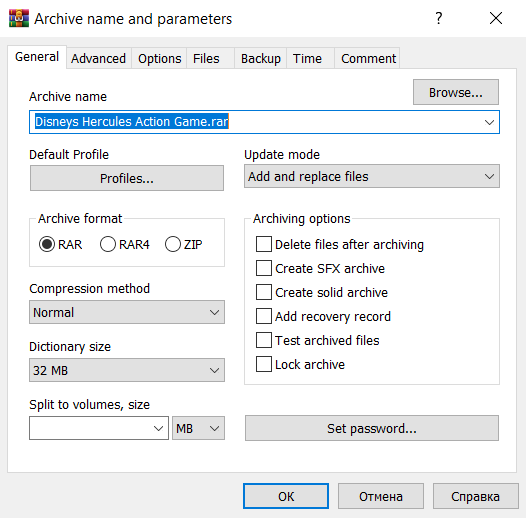The image size is (526, 518).
Task: Open the Dictionary size dropdown
Action: coord(127,370)
